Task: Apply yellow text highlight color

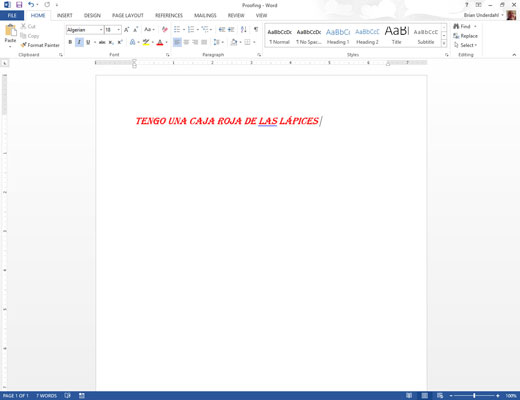Action: coord(146,42)
